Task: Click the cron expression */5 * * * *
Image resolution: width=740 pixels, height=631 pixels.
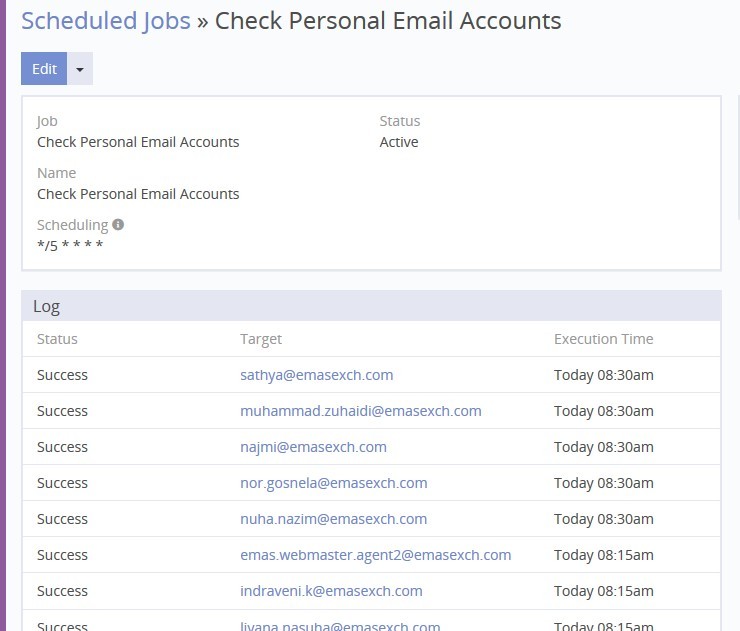Action: point(70,245)
